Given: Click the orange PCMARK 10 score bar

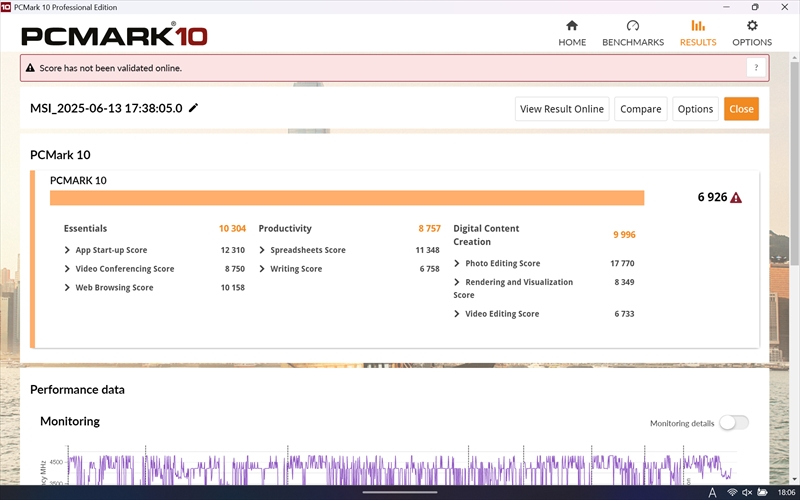Looking at the screenshot, I should 347,198.
